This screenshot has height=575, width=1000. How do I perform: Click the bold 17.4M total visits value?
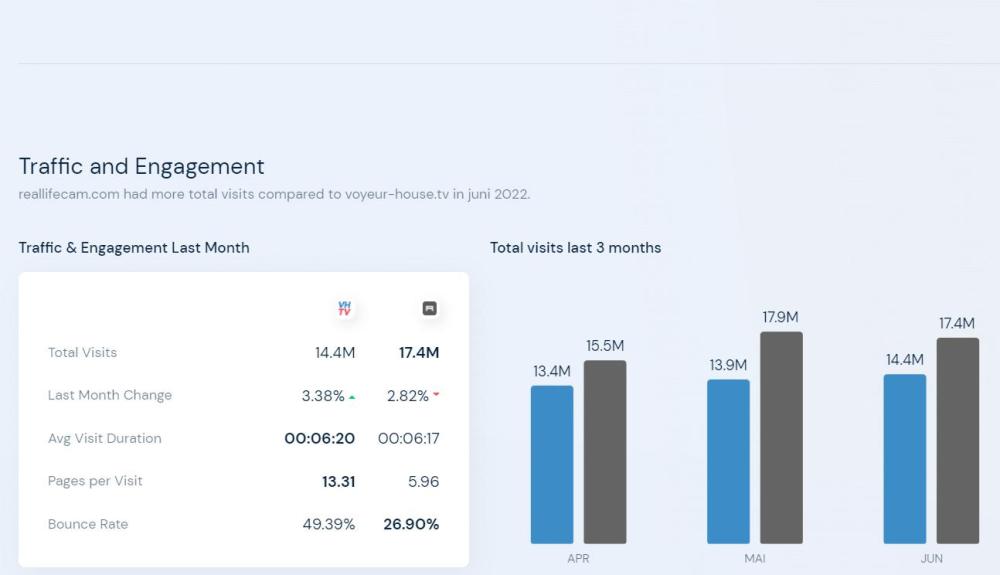[418, 353]
